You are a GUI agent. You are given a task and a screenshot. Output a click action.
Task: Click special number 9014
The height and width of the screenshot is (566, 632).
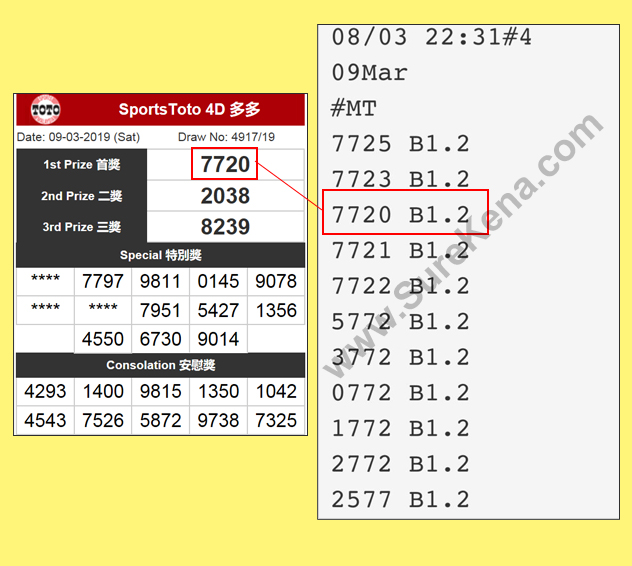(x=218, y=339)
